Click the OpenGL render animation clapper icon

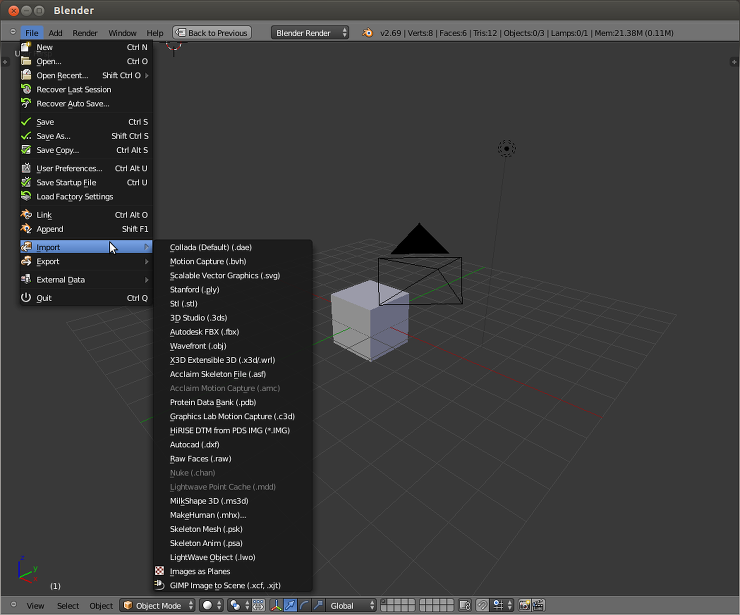[x=538, y=606]
